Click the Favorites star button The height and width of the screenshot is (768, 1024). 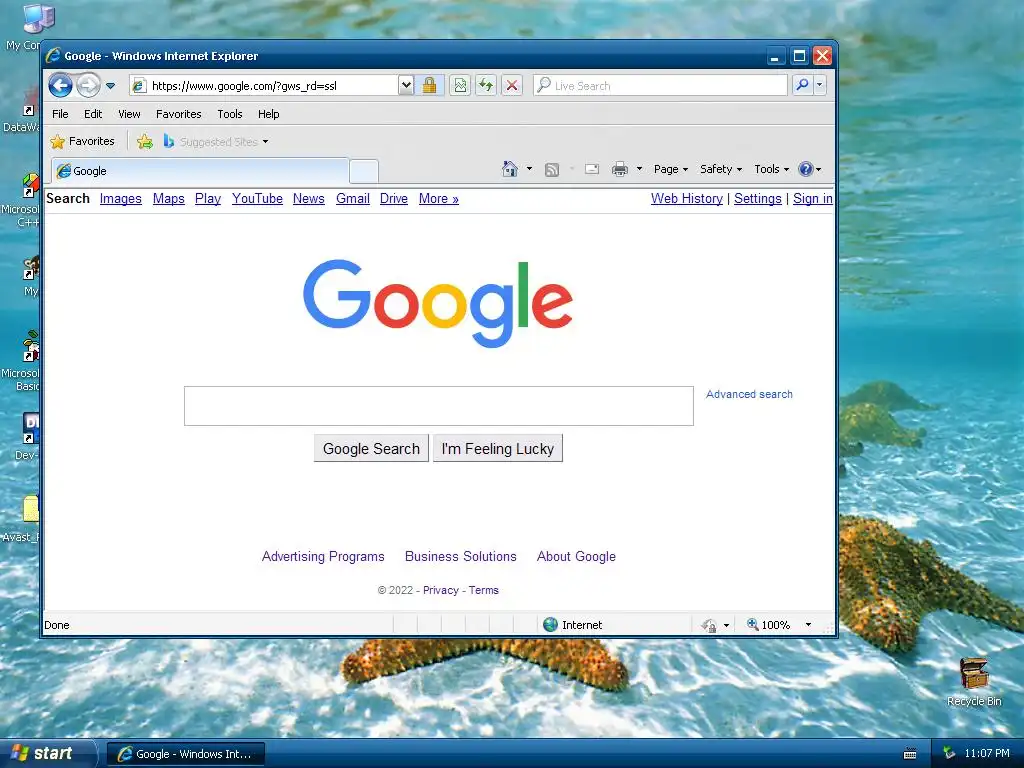coord(83,142)
